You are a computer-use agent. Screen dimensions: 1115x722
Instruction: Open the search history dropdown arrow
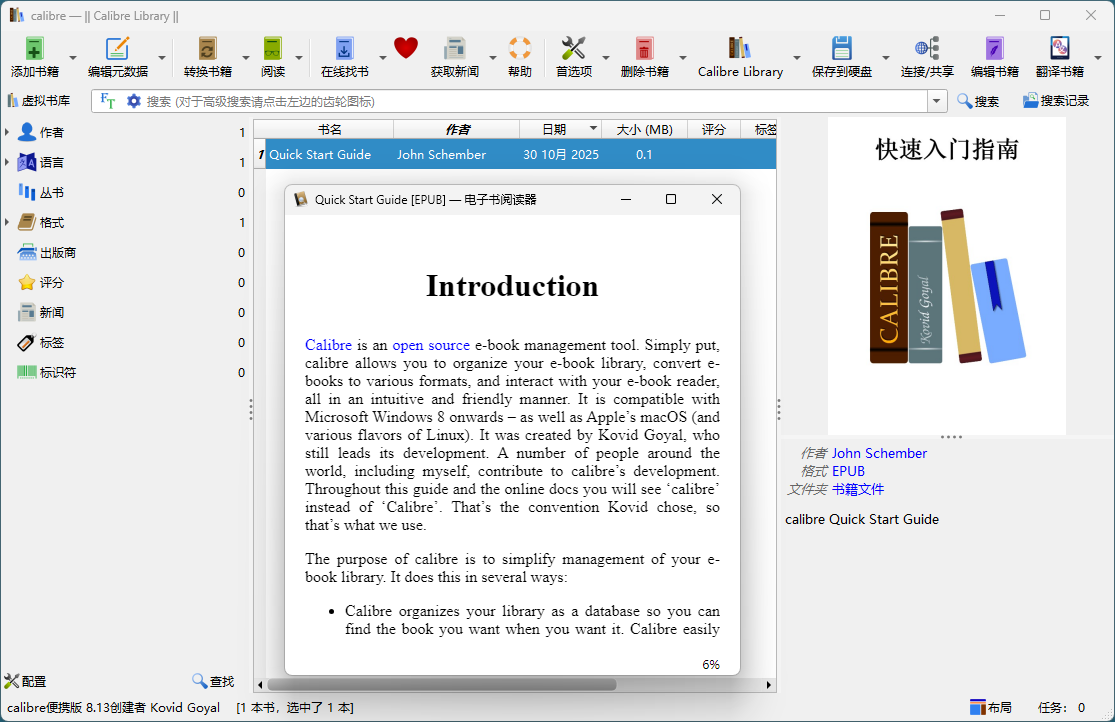point(937,101)
